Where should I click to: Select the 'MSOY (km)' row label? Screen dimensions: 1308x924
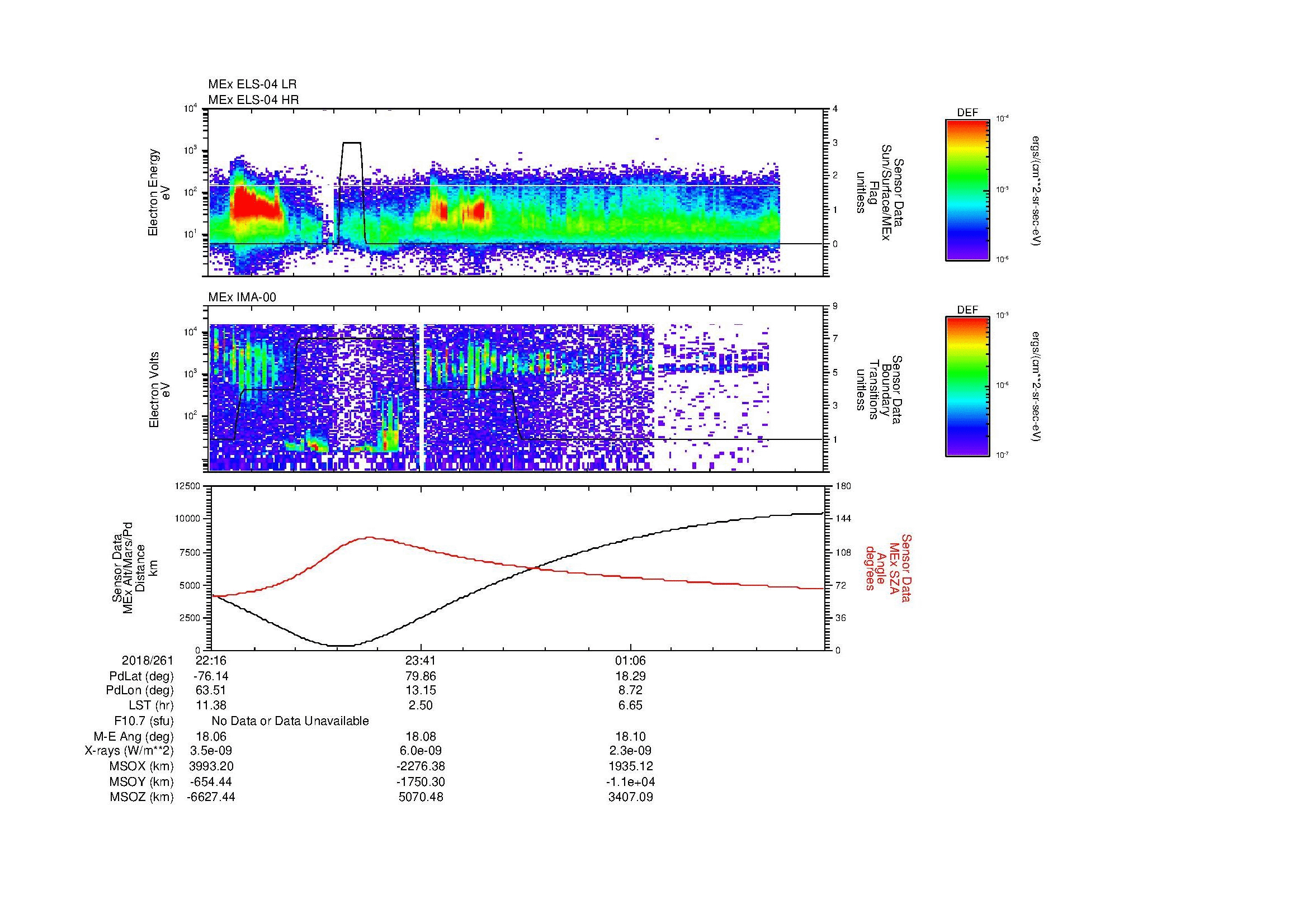141,781
